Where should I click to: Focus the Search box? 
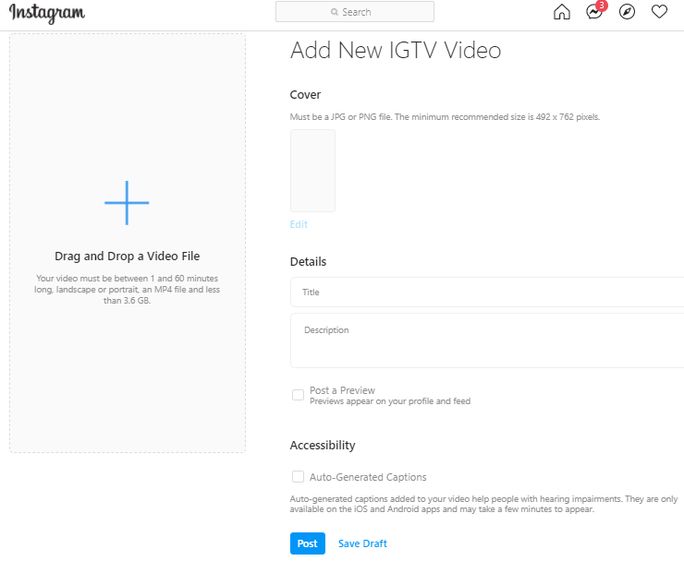tap(355, 12)
